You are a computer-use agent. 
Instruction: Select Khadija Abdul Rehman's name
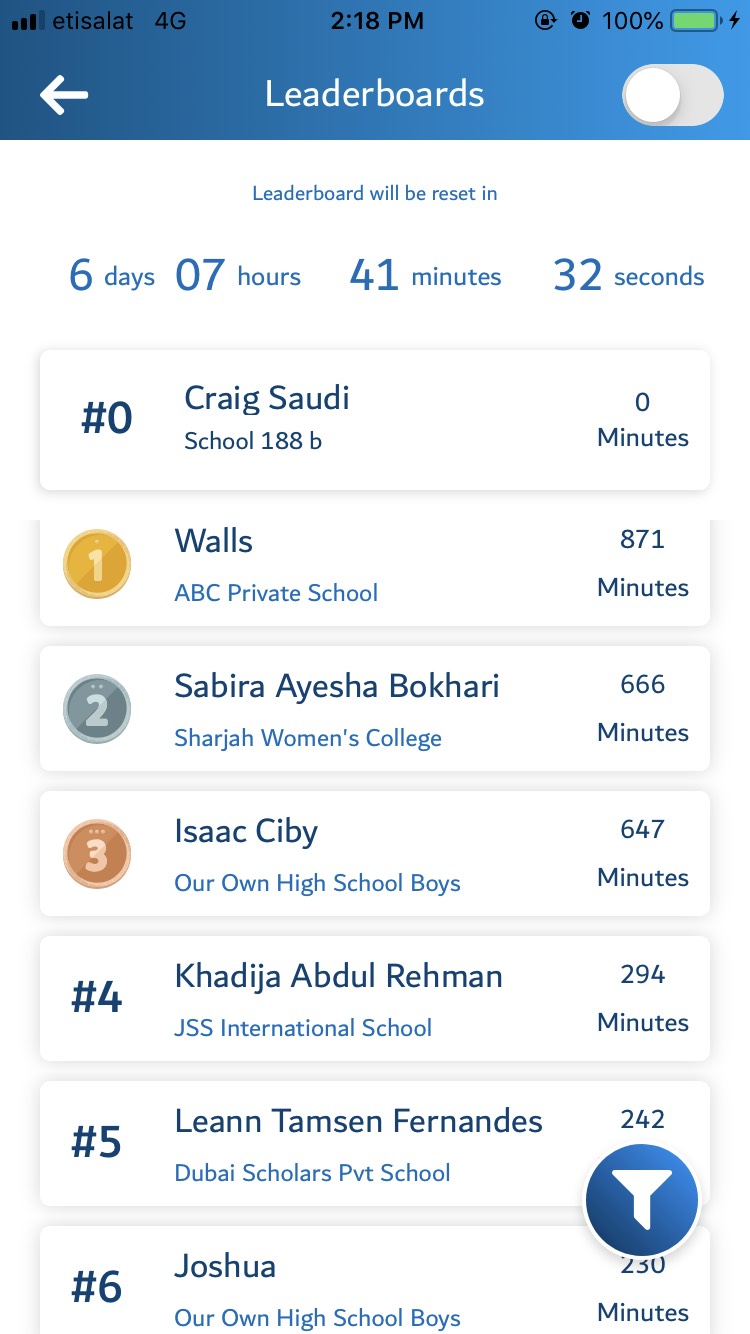tap(338, 976)
